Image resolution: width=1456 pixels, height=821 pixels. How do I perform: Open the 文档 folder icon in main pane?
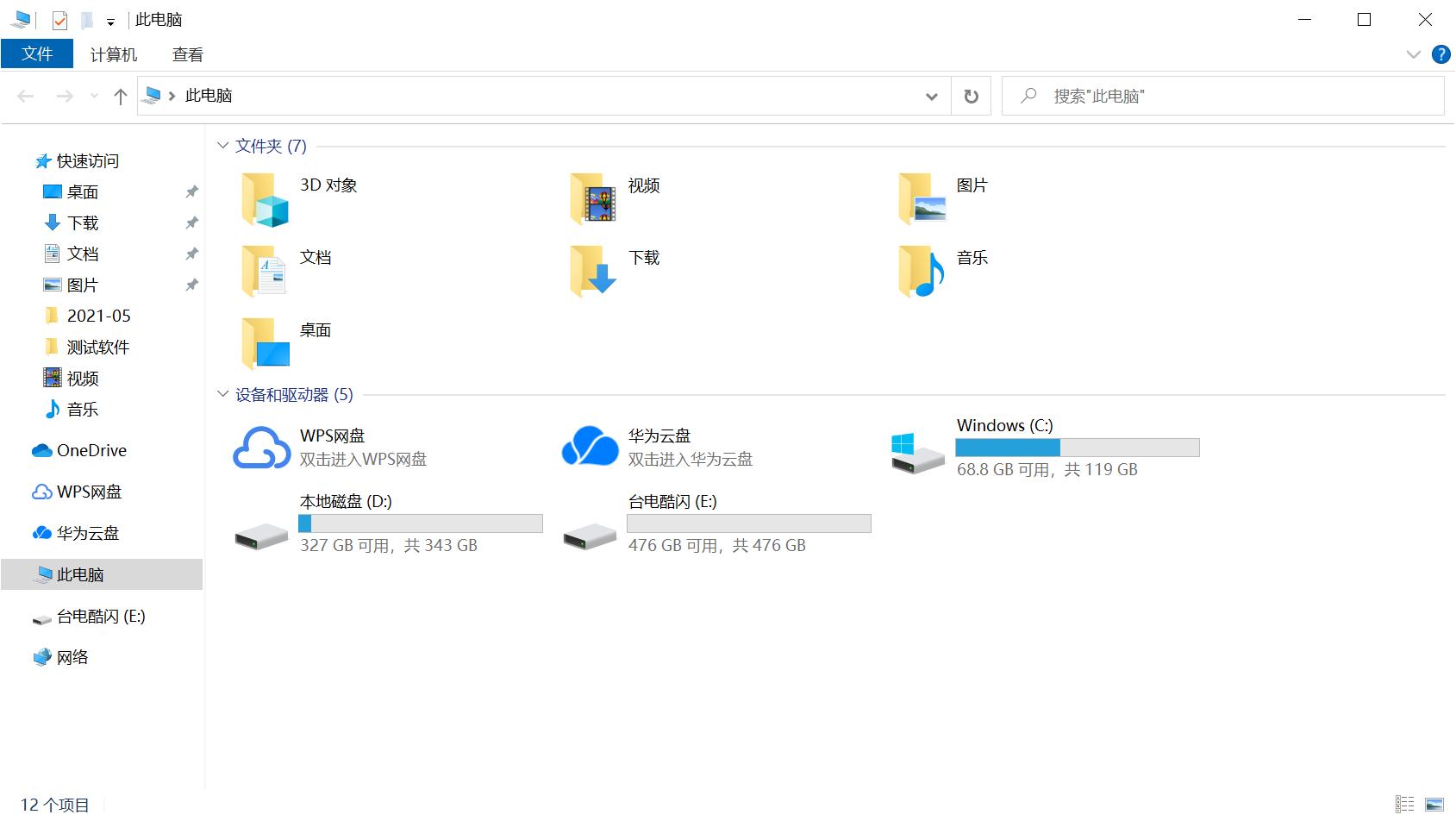pos(264,272)
